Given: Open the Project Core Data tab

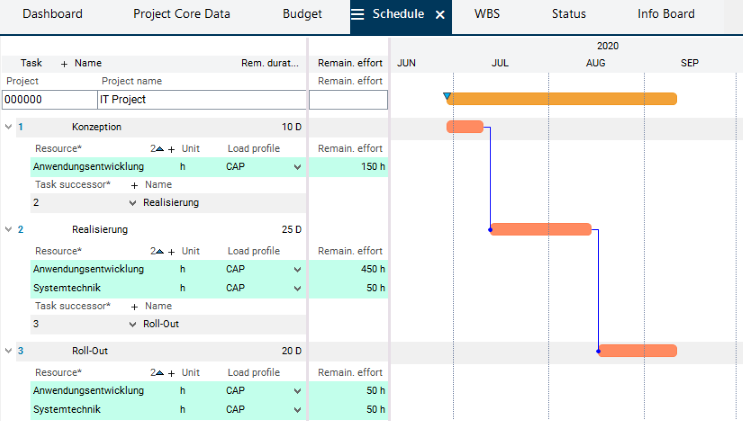Looking at the screenshot, I should point(181,15).
